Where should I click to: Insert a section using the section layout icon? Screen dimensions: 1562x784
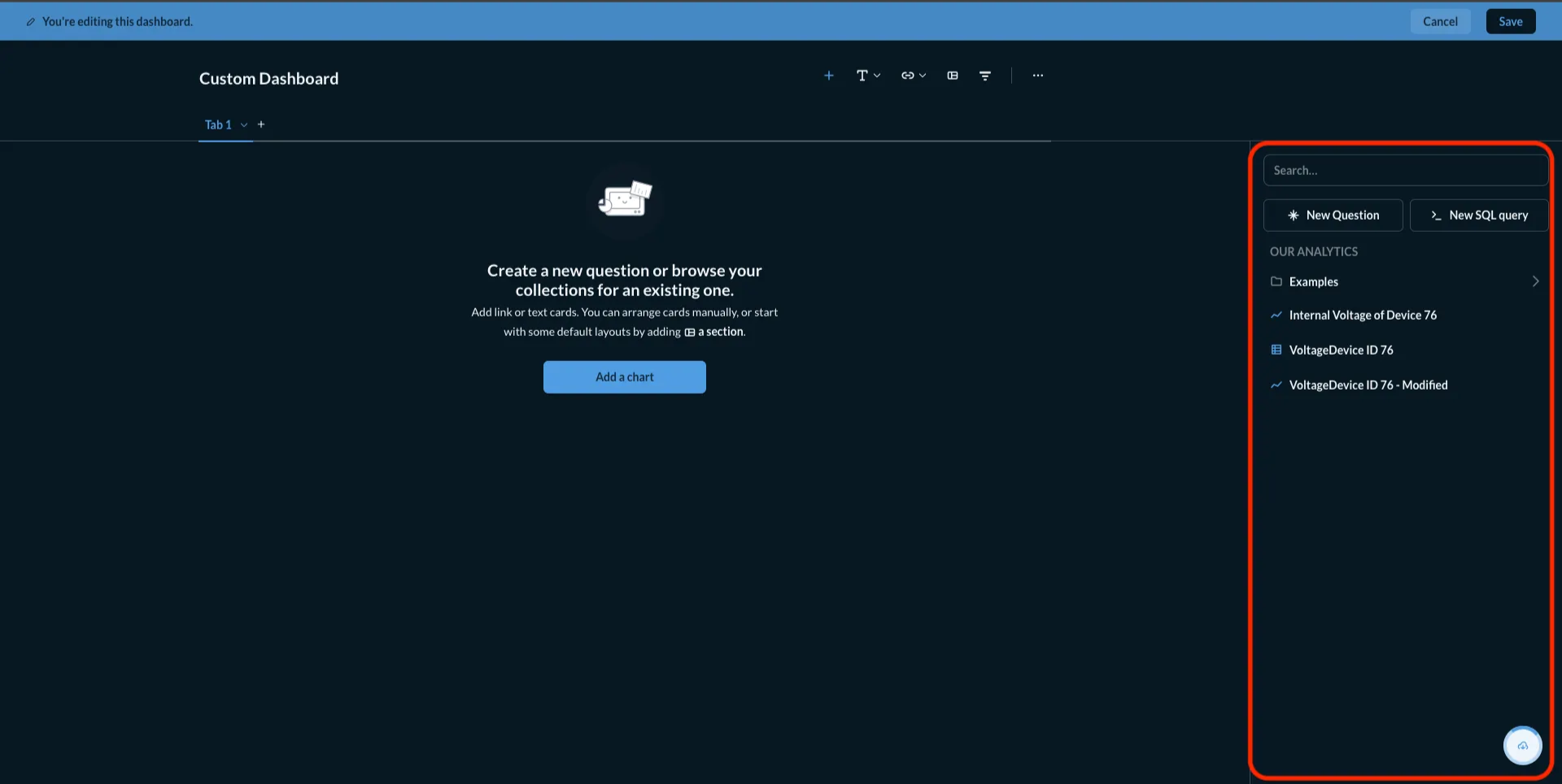(x=952, y=75)
